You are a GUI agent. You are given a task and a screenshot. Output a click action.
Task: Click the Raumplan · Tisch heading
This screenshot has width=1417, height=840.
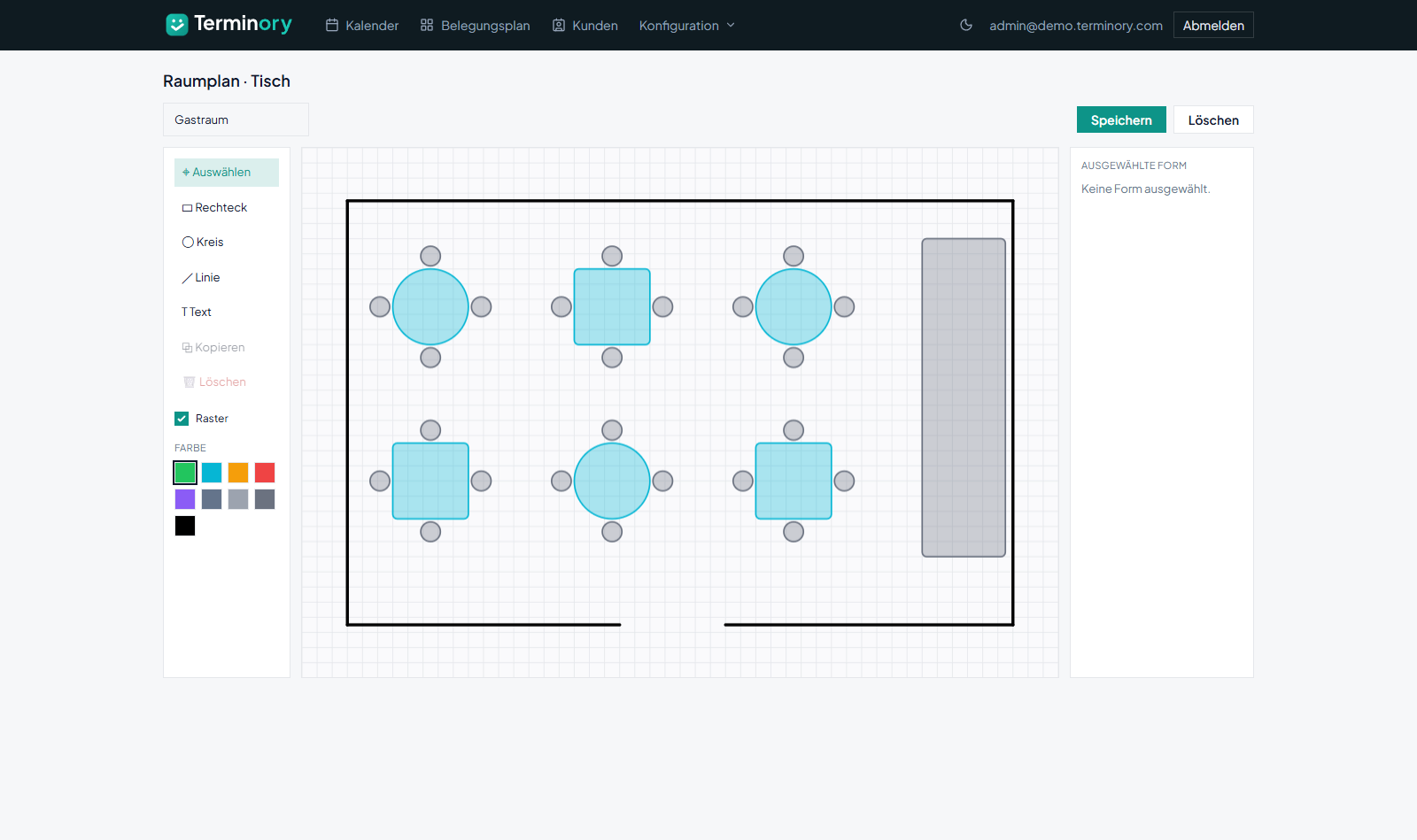coord(227,81)
